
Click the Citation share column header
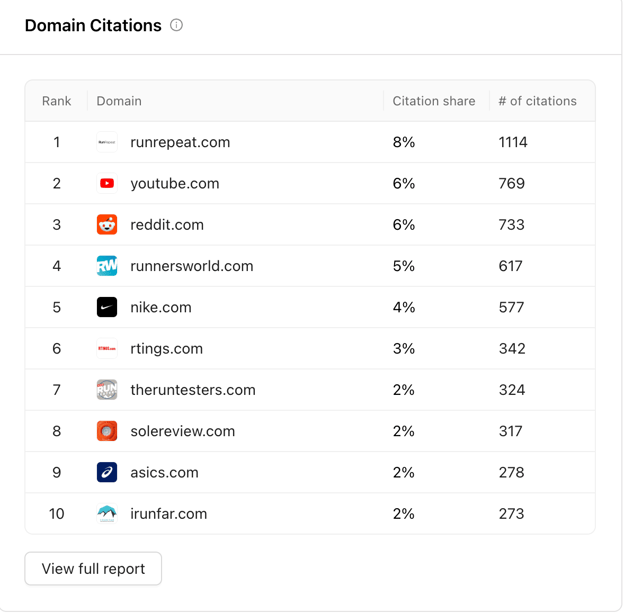click(x=433, y=101)
